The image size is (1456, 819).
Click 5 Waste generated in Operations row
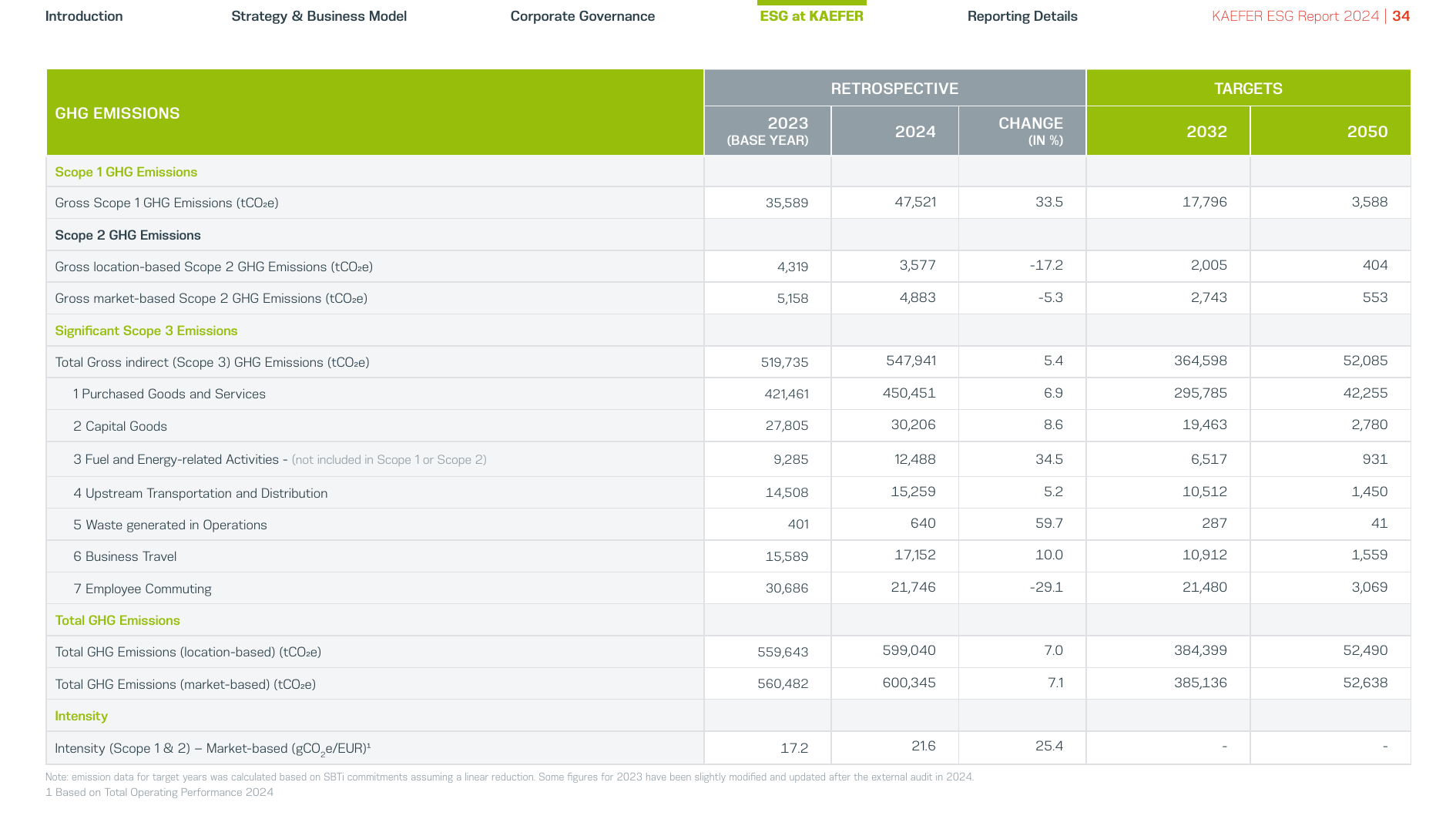click(170, 525)
